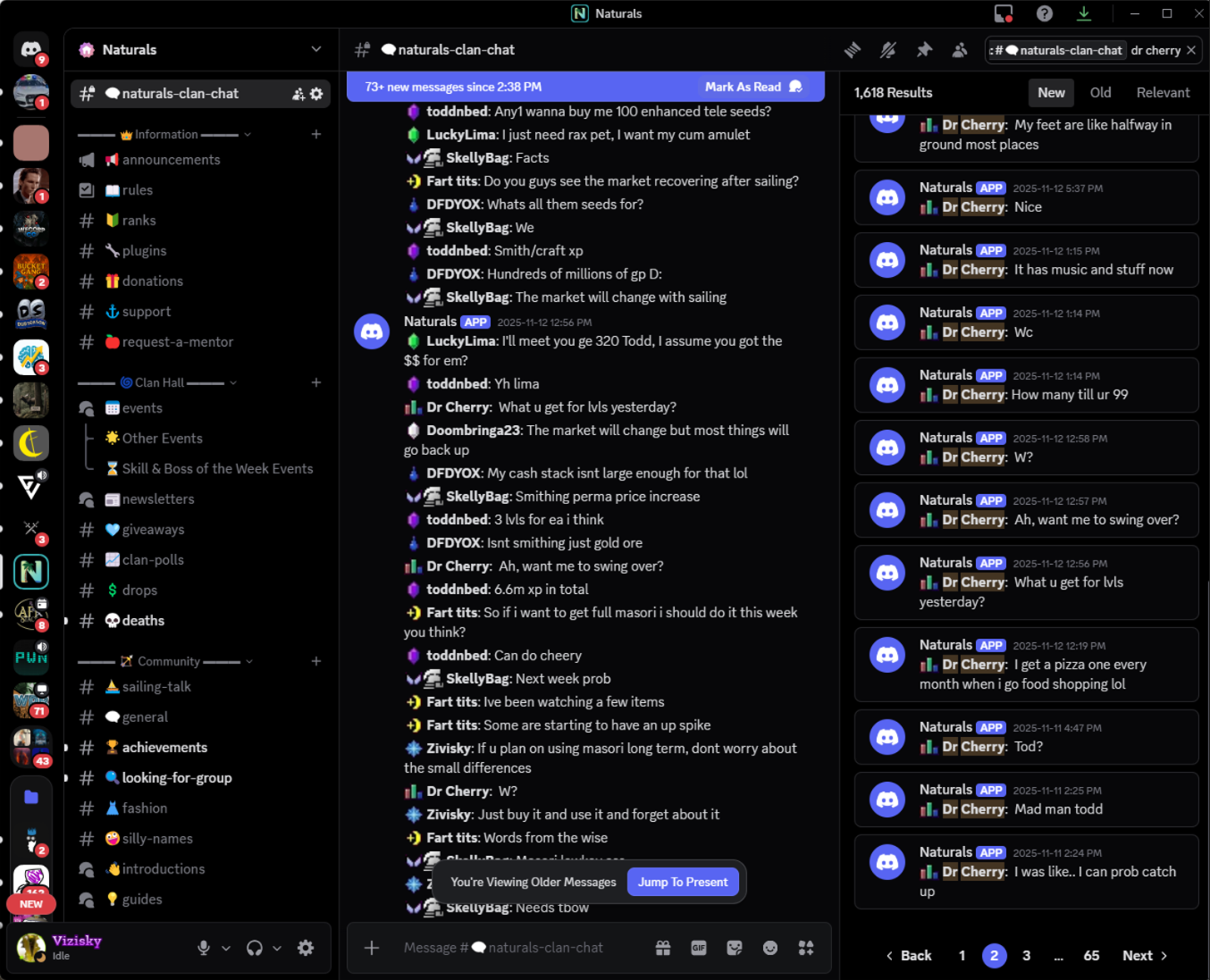
Task: Open the Threads icon in channel header
Action: click(853, 50)
